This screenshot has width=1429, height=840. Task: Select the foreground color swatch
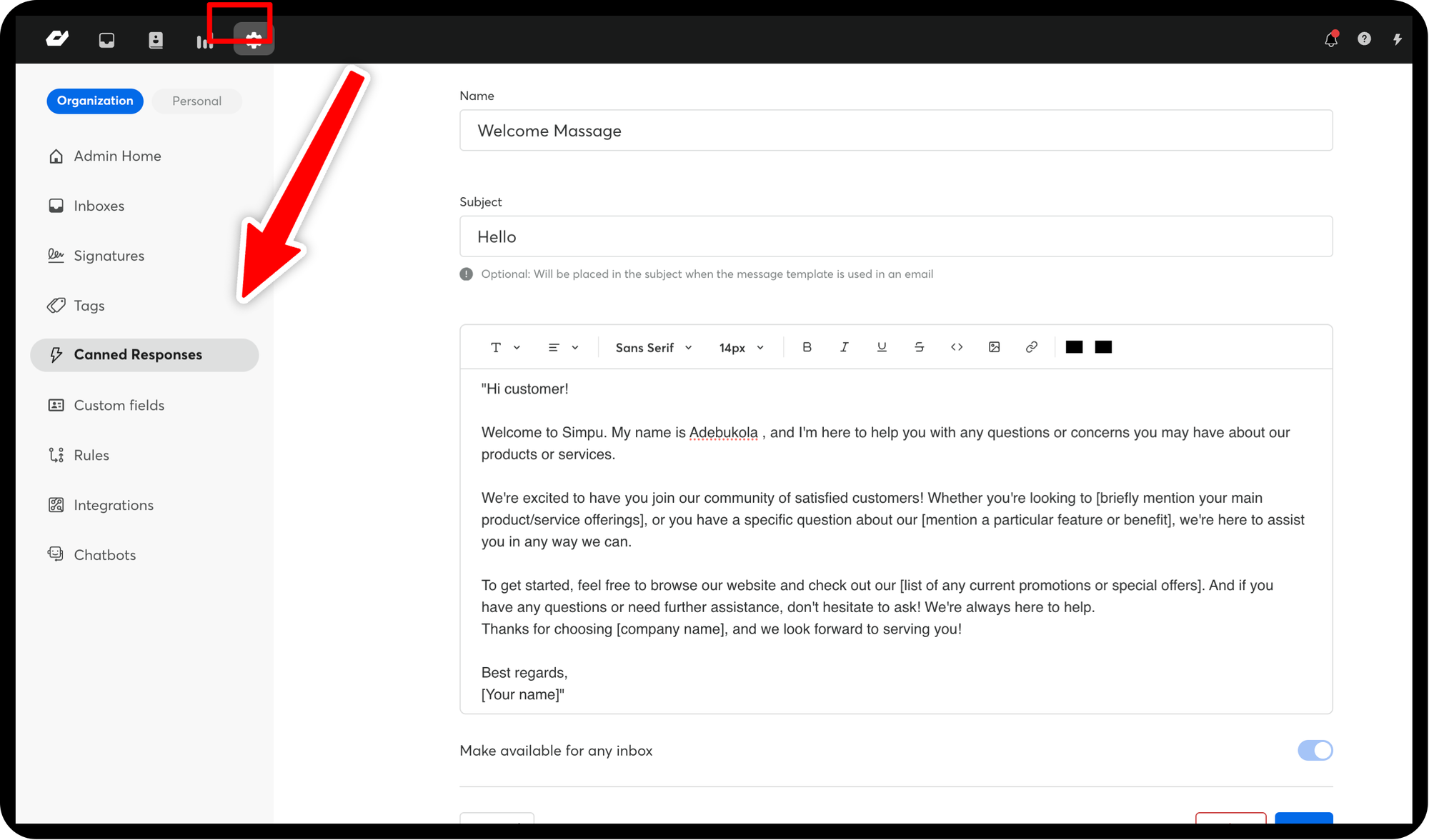[1074, 347]
